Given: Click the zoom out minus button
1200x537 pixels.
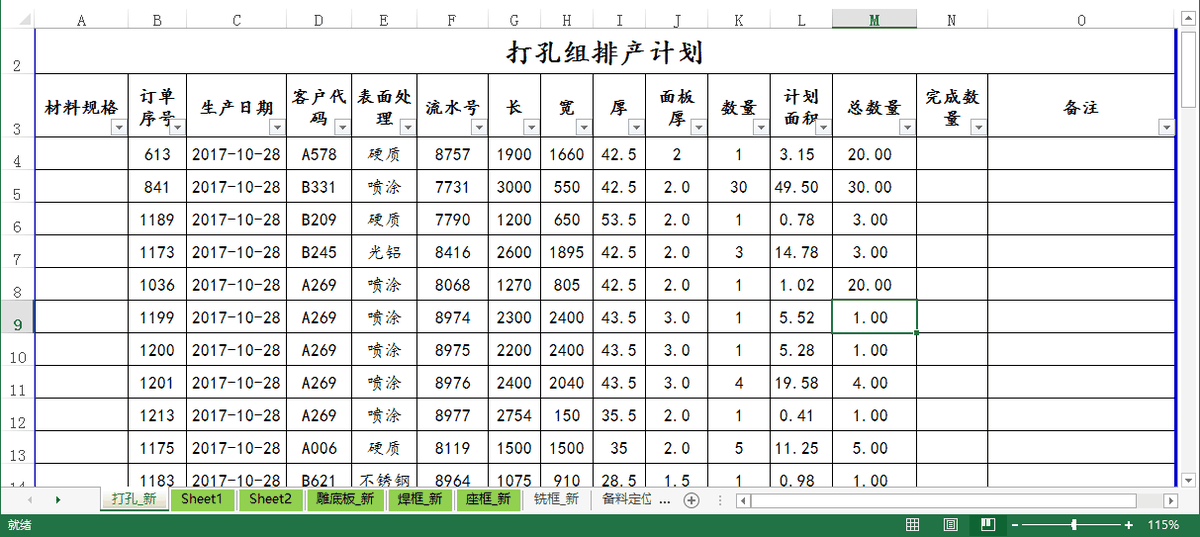Looking at the screenshot, I should pyautogui.click(x=1014, y=525).
